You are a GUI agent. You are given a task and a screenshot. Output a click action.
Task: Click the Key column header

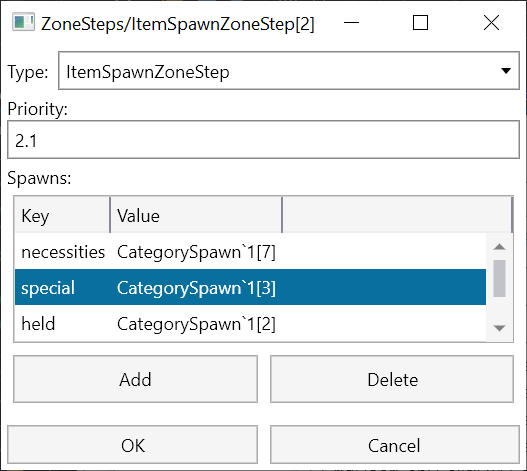[62, 215]
